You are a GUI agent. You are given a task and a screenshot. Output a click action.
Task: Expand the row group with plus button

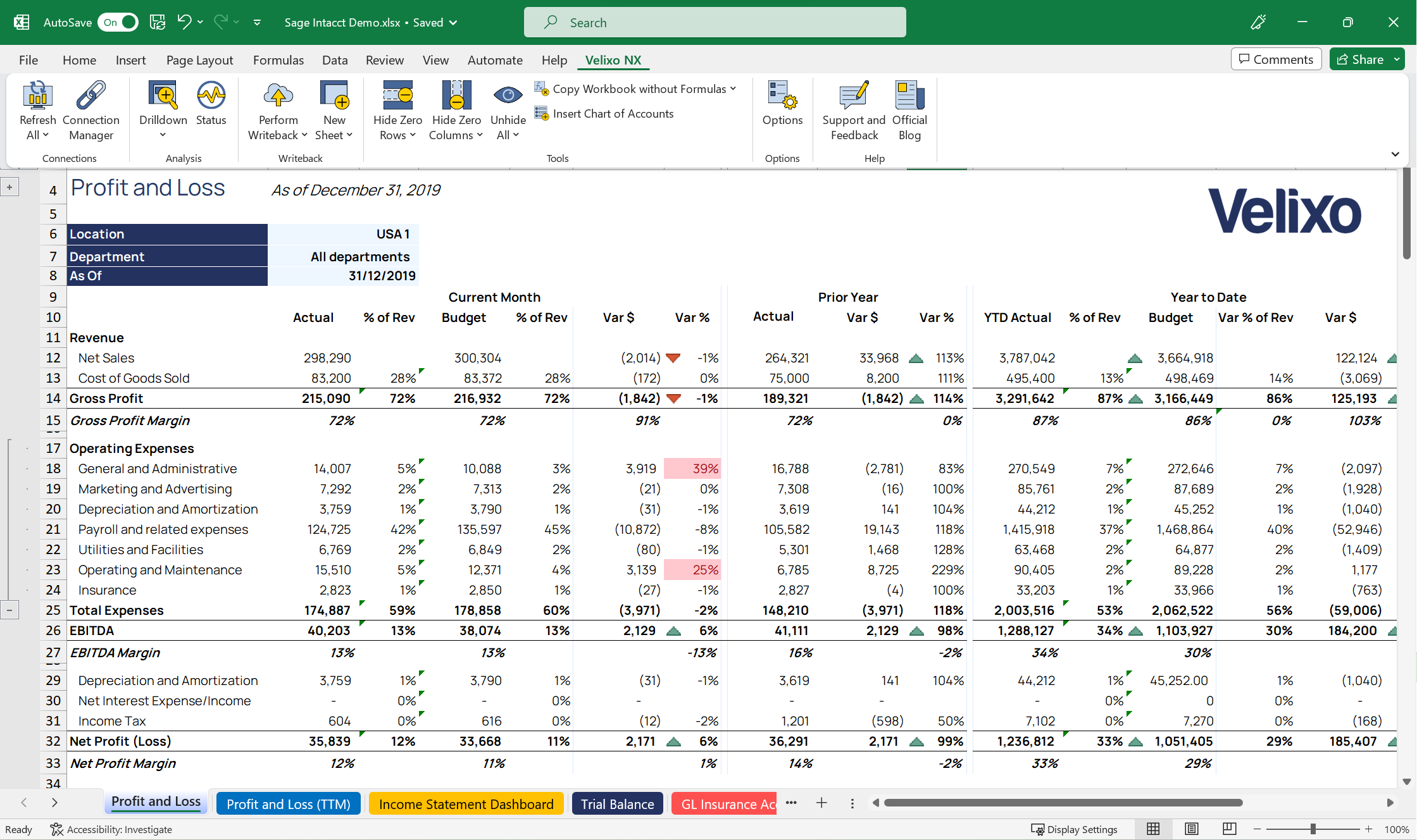(9, 187)
